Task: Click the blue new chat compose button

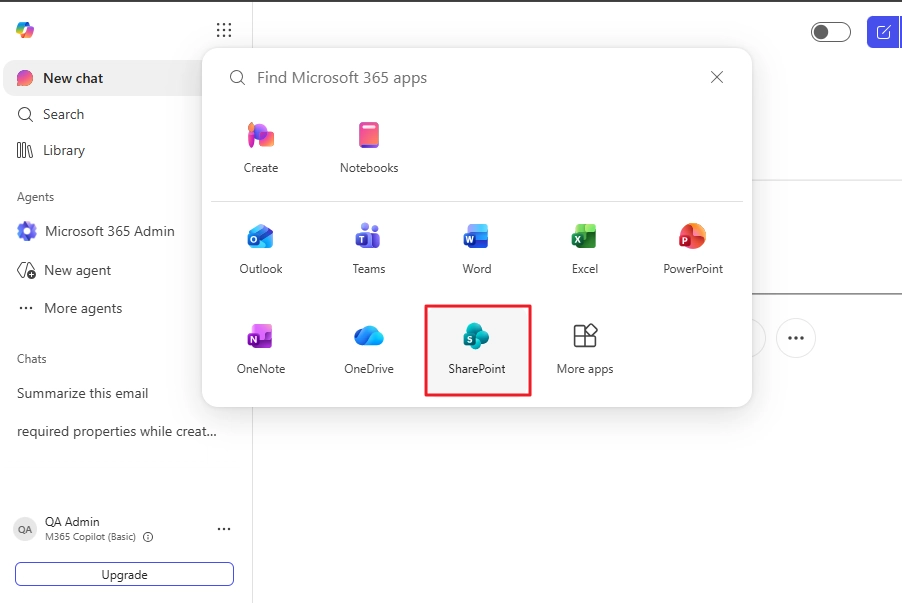Action: click(x=883, y=32)
